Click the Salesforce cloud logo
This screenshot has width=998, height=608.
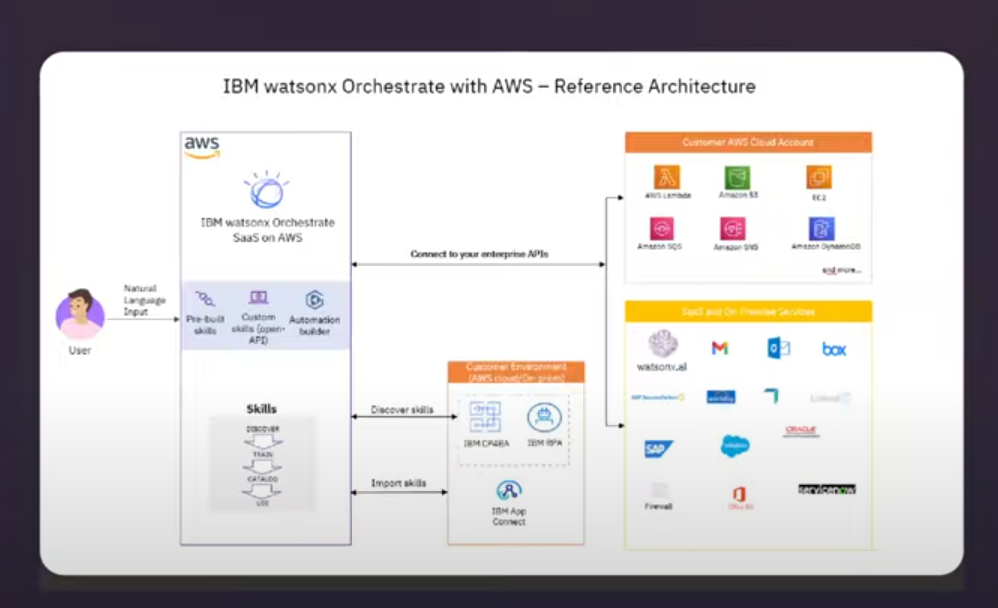pos(735,446)
